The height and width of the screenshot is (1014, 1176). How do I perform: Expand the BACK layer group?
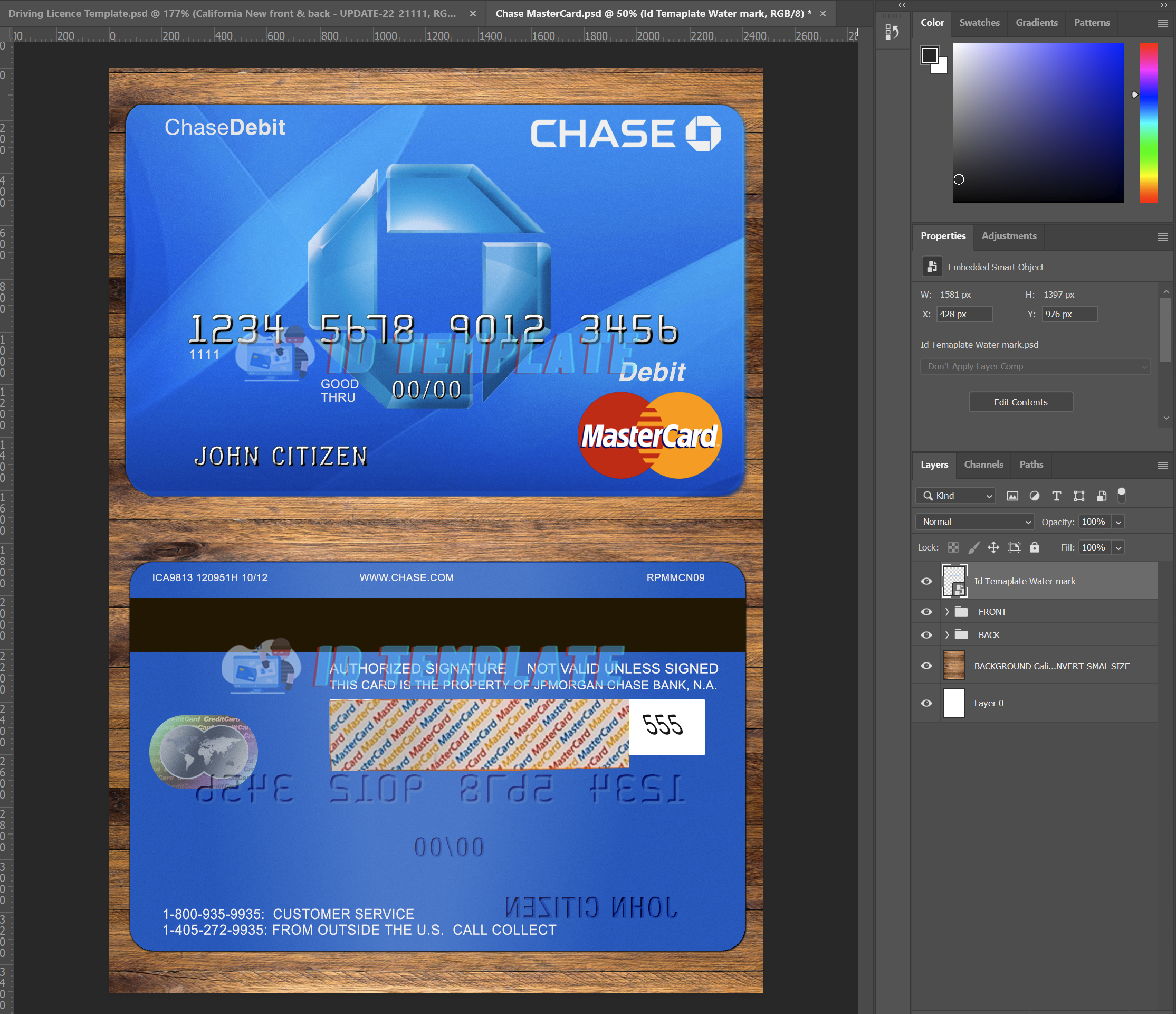[946, 635]
